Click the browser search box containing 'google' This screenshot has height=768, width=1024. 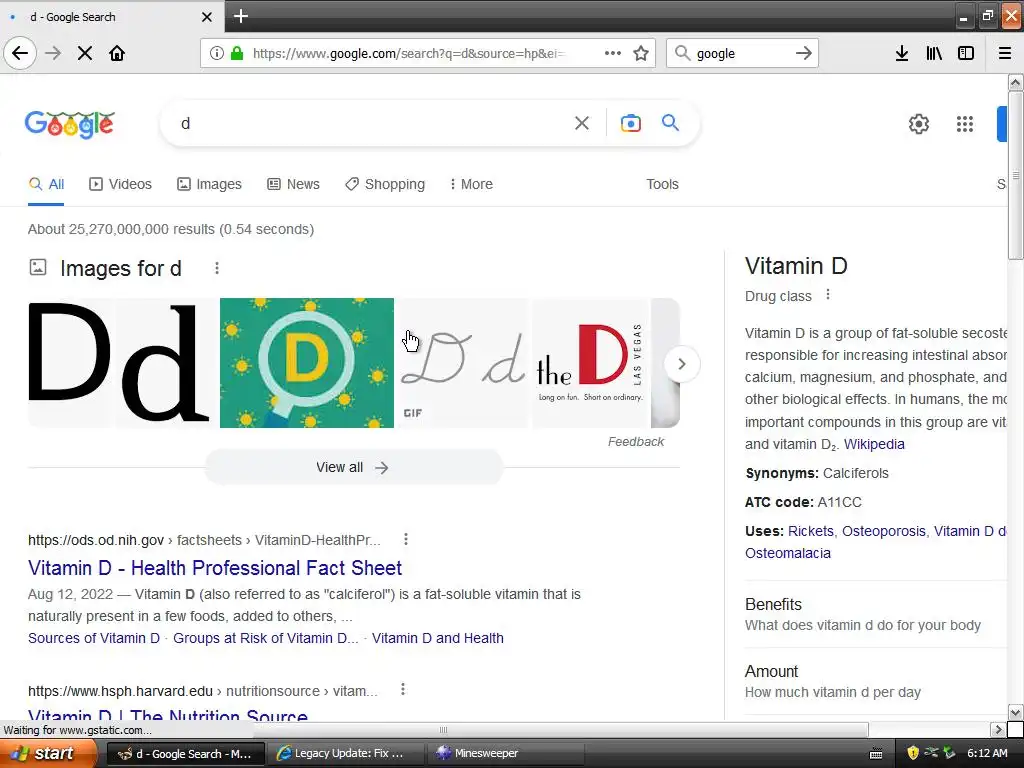[x=741, y=53]
